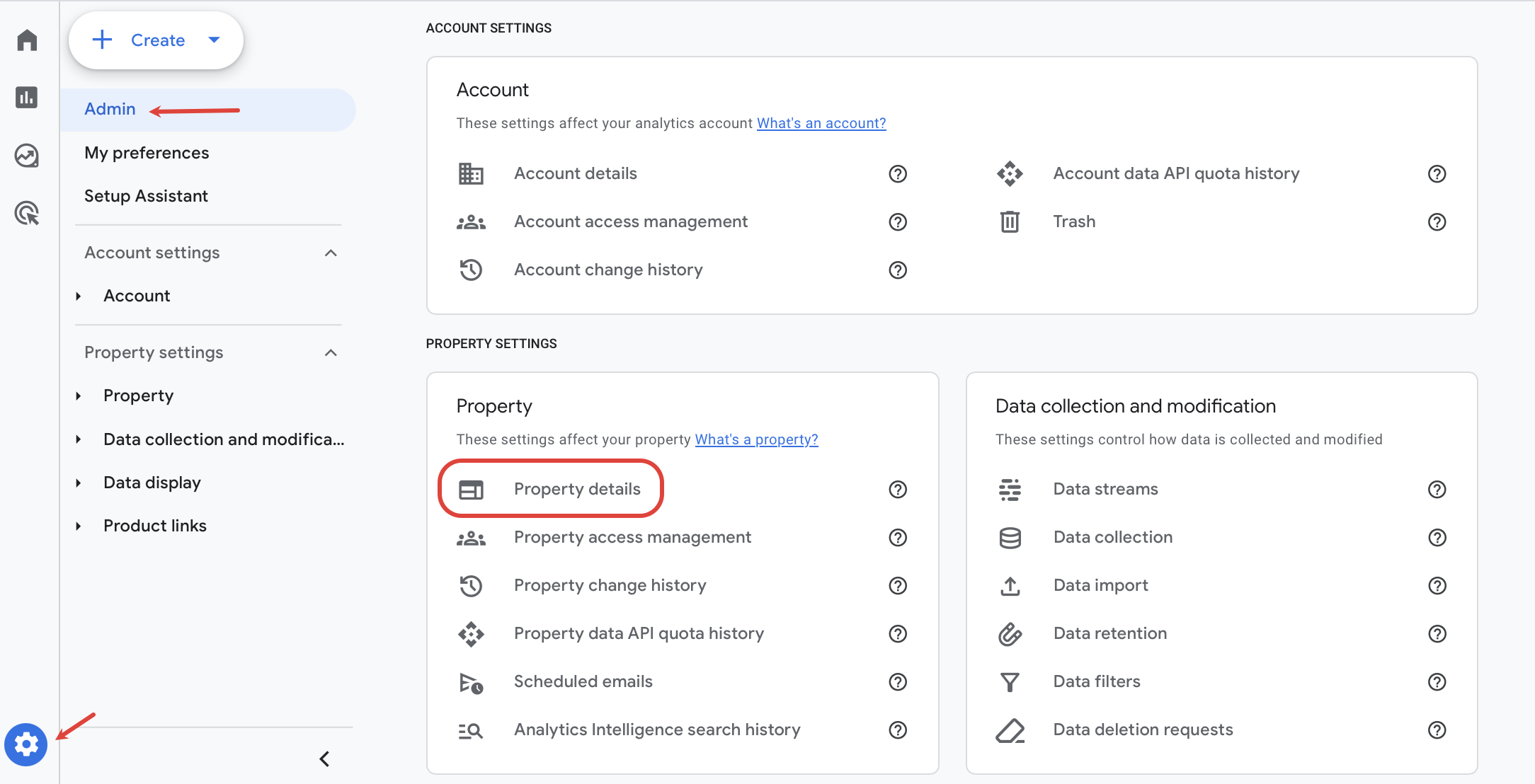This screenshot has height=784, width=1535.
Task: Click the Data streams icon
Action: coord(1010,489)
